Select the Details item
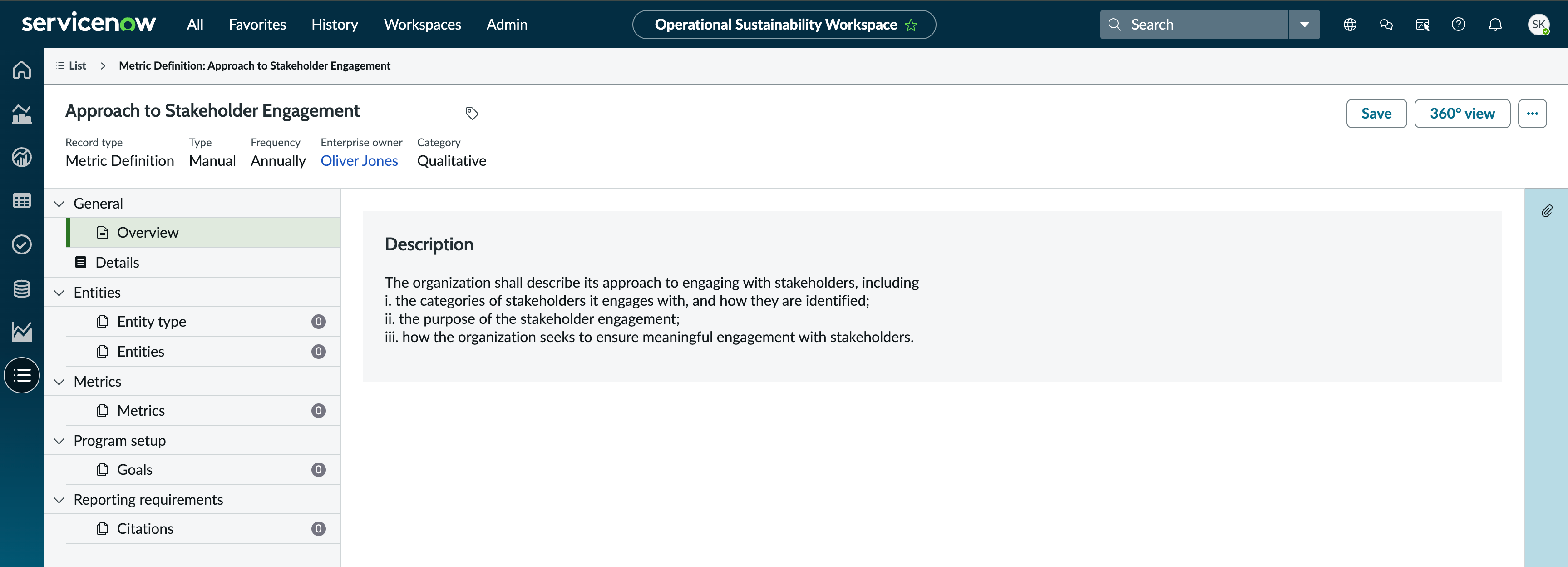 coord(192,263)
